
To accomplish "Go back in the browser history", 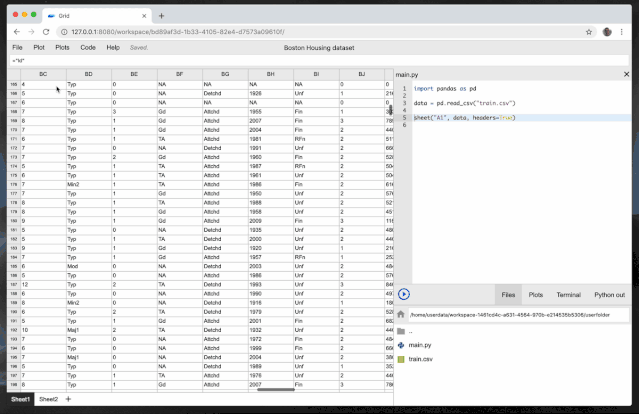I will (17, 32).
